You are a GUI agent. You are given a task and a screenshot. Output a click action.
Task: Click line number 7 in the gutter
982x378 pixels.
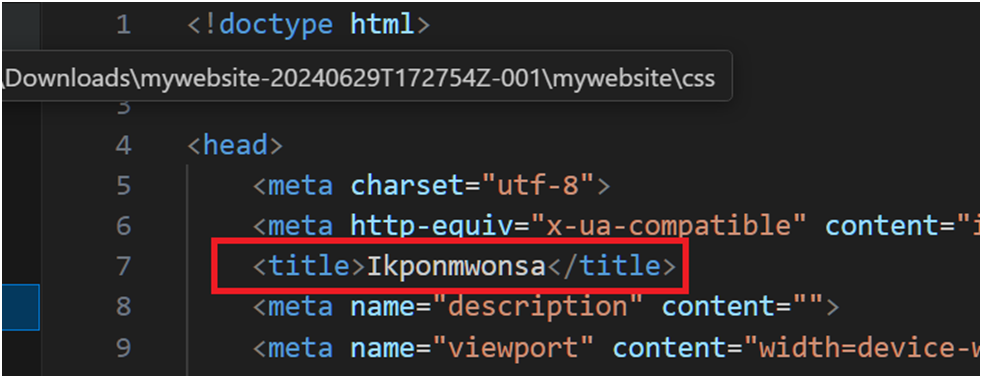point(123,267)
